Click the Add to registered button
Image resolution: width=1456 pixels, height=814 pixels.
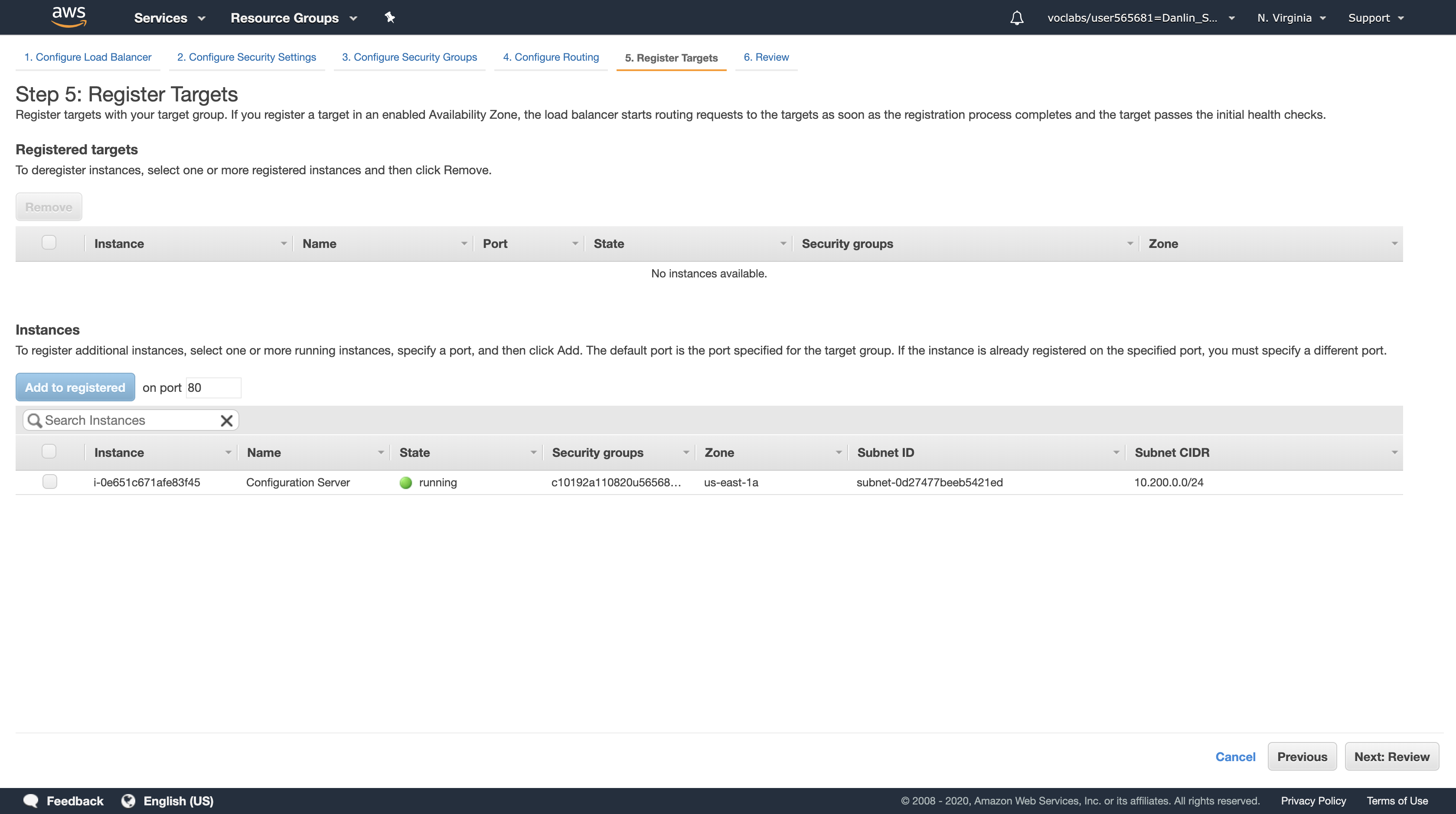tap(75, 387)
